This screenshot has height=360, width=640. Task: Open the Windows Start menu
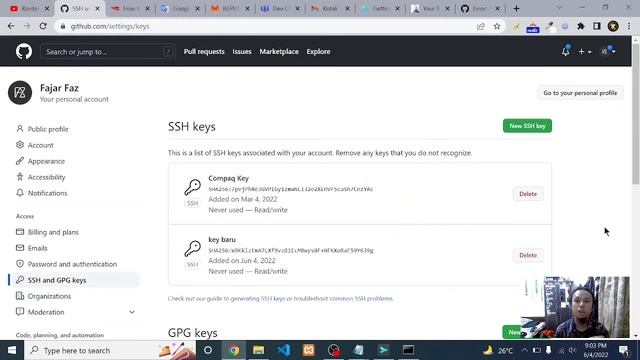click(12, 350)
